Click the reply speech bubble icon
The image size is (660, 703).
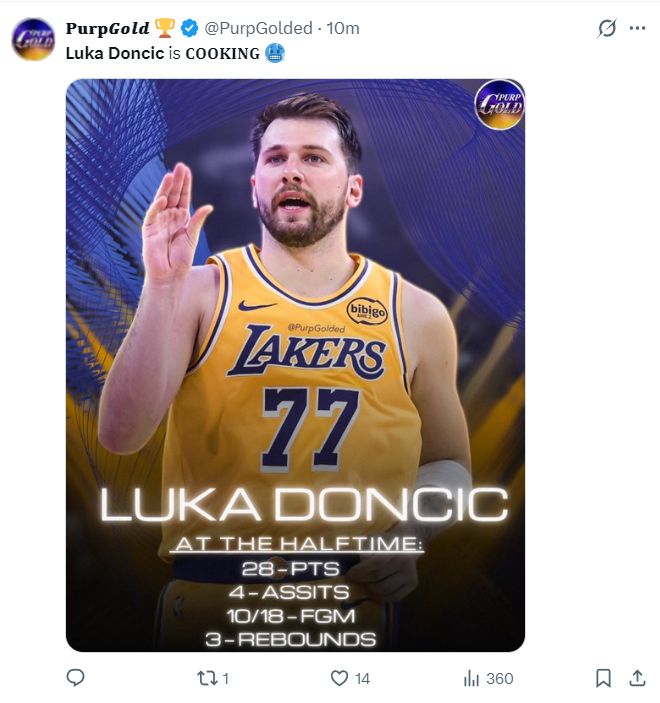point(75,678)
